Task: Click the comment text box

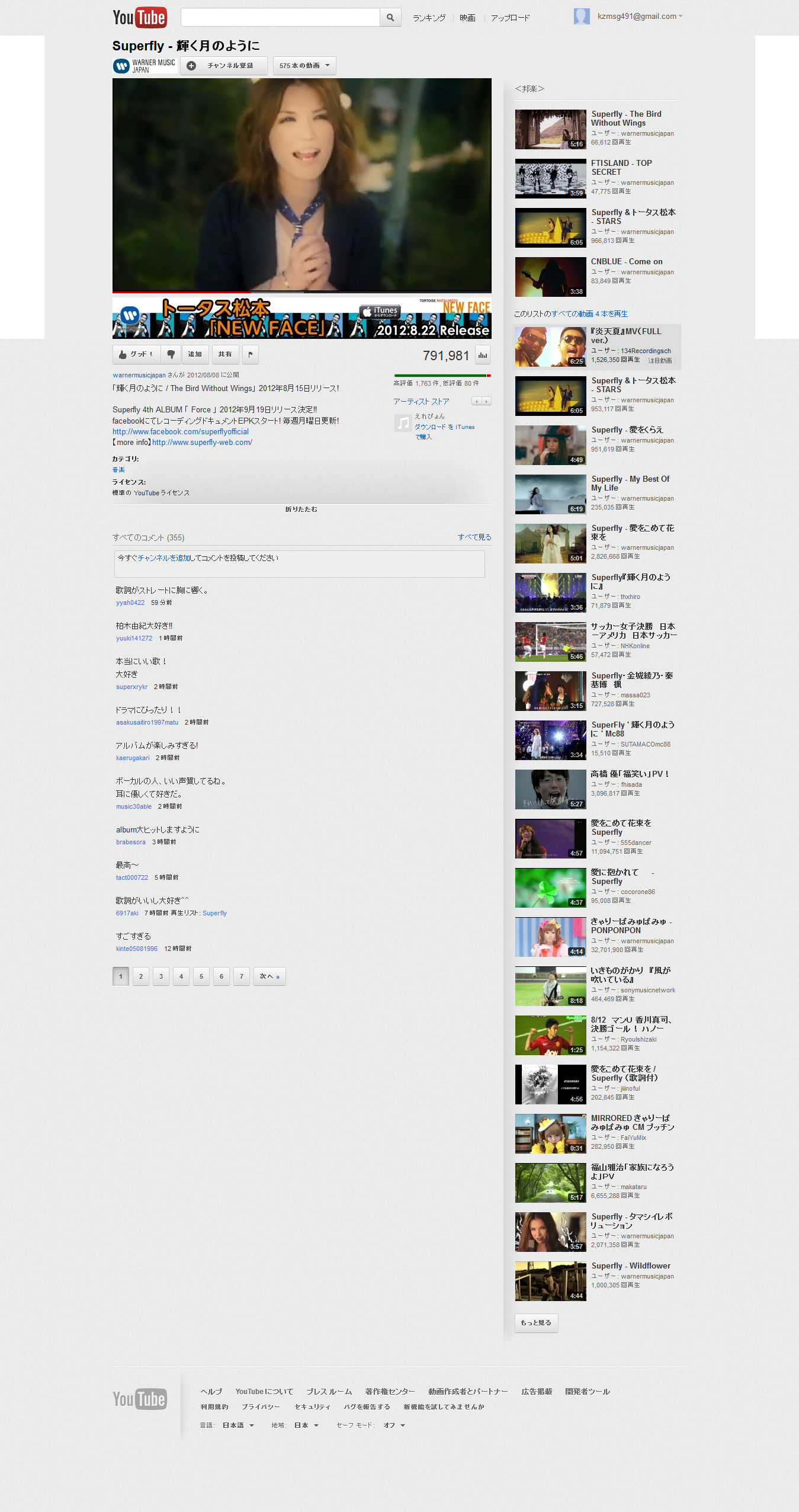Action: pyautogui.click(x=300, y=564)
